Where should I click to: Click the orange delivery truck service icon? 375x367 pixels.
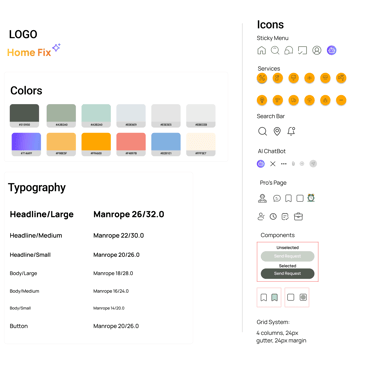click(293, 100)
